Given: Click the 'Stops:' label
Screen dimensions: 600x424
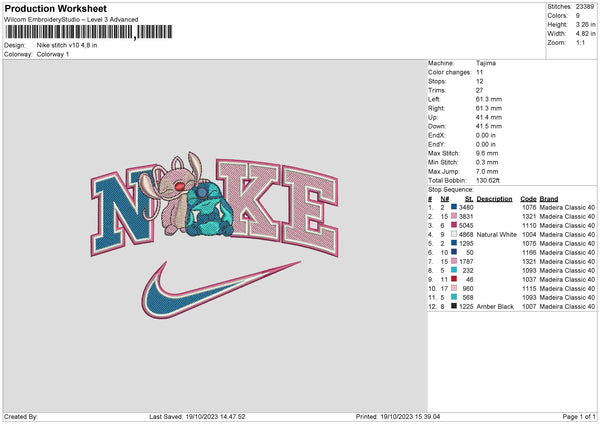Looking at the screenshot, I should coord(437,82).
